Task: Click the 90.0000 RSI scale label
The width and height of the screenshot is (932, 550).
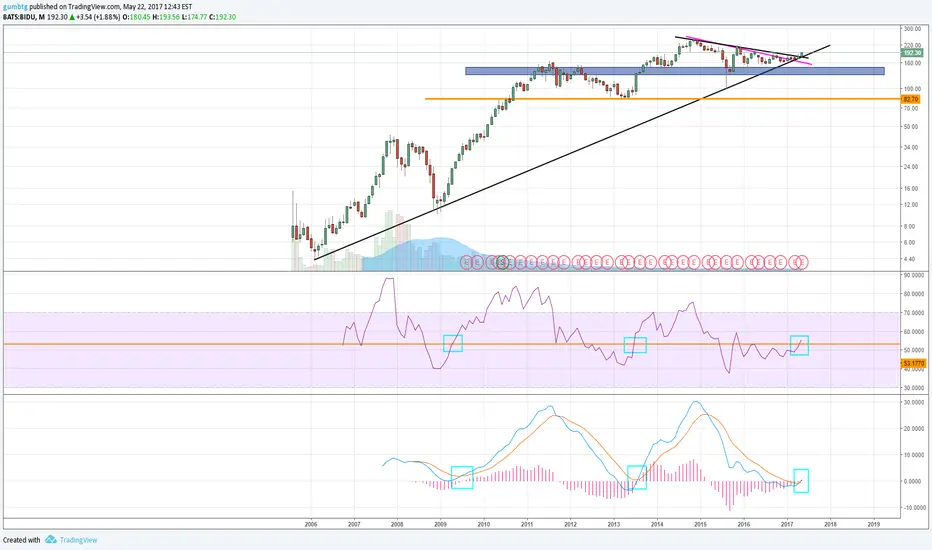Action: tap(914, 275)
